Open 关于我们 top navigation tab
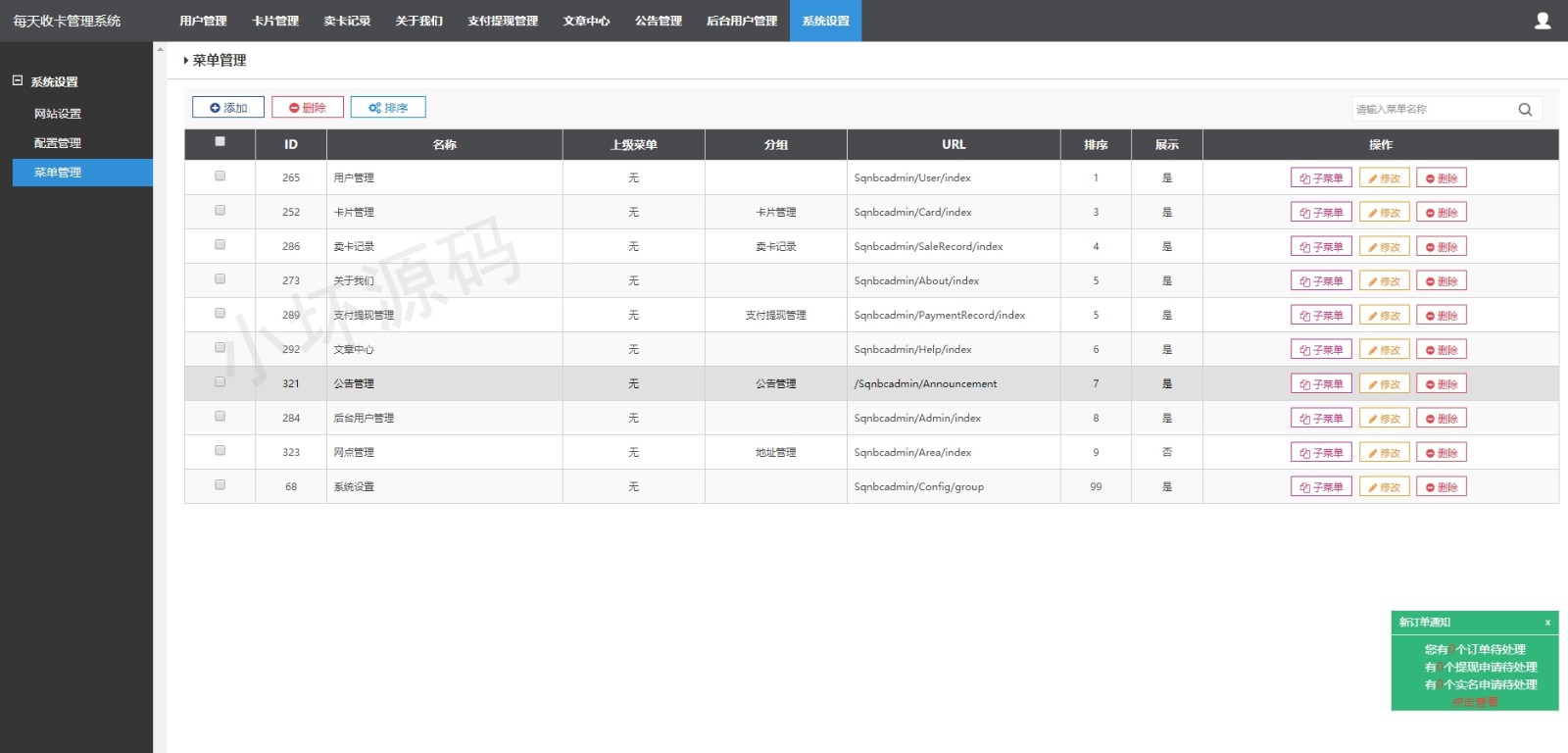The width and height of the screenshot is (1568, 753). point(419,21)
